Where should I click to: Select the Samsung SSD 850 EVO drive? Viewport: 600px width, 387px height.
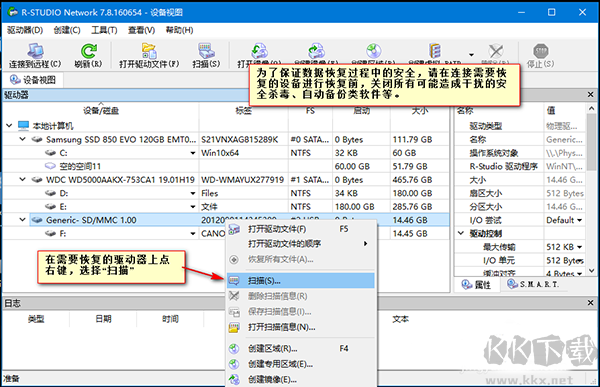point(121,139)
